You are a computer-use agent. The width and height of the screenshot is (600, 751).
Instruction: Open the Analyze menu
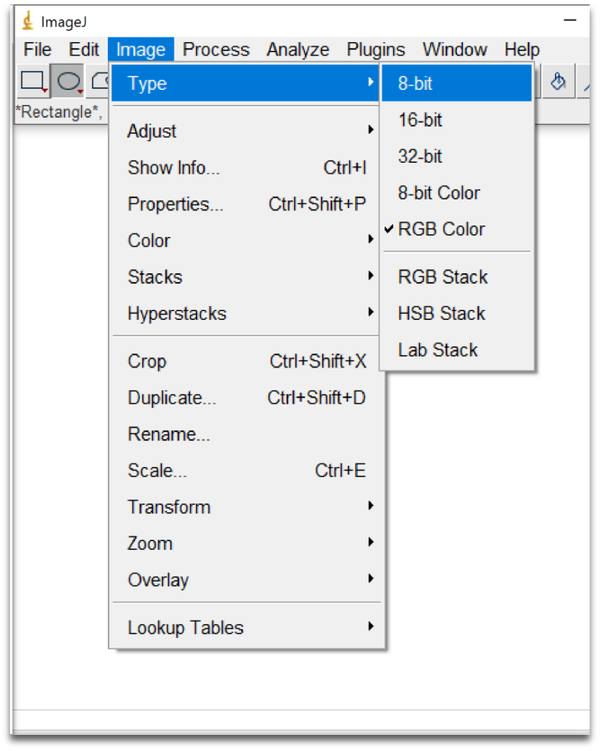pyautogui.click(x=298, y=49)
